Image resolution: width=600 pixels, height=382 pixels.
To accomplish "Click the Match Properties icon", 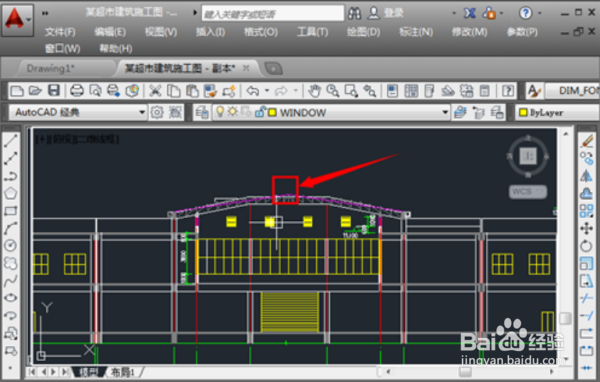I will (x=210, y=91).
